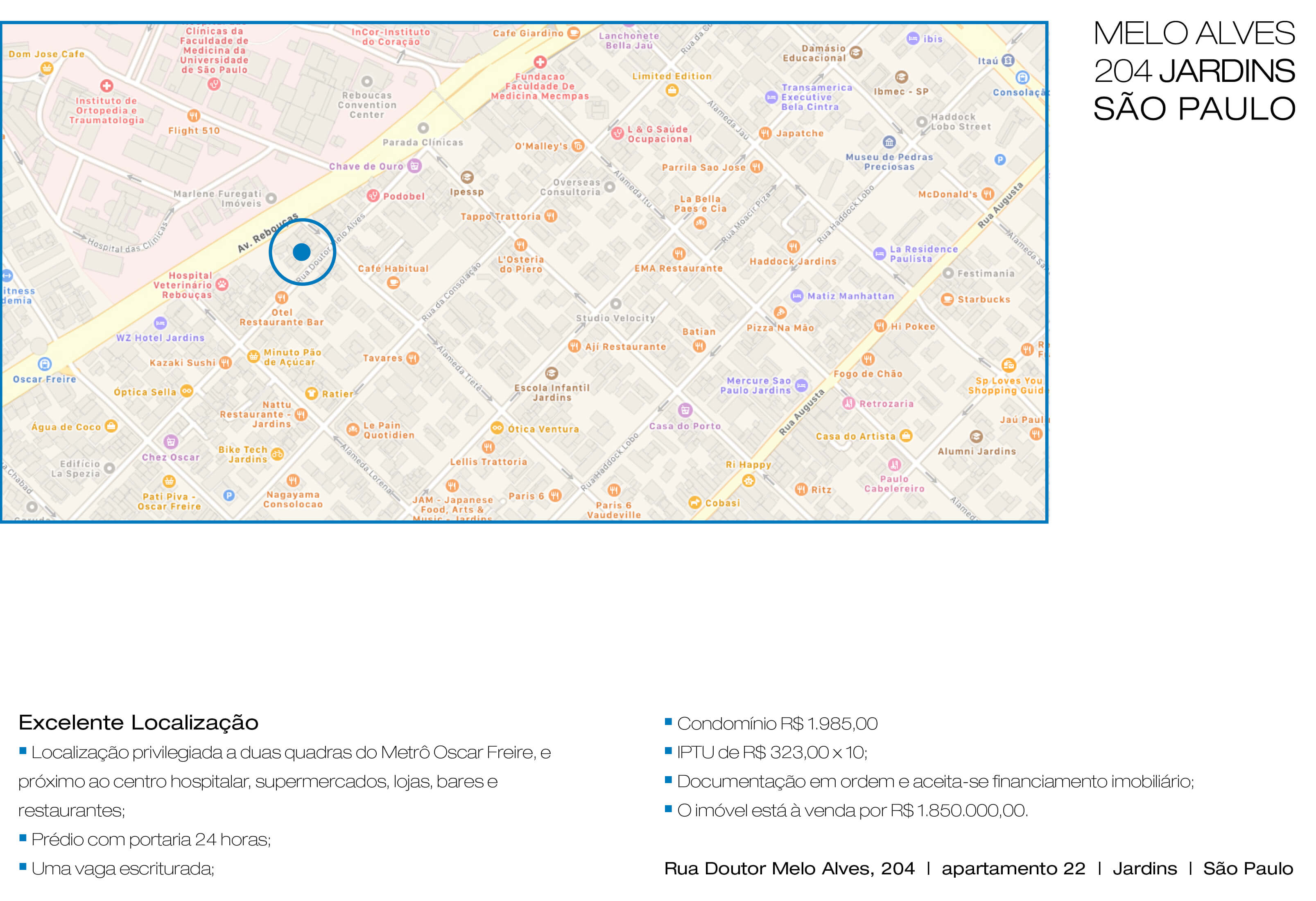
Task: Click the Café Habitual coffee icon
Action: (x=393, y=282)
